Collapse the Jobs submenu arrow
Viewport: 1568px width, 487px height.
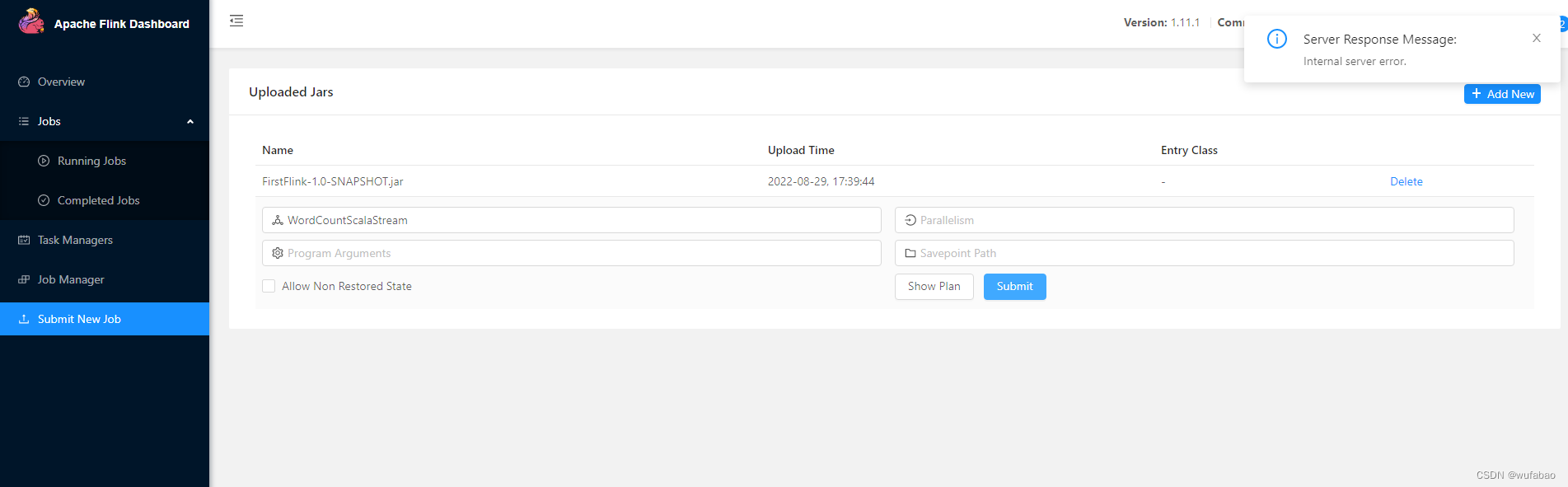[x=190, y=121]
